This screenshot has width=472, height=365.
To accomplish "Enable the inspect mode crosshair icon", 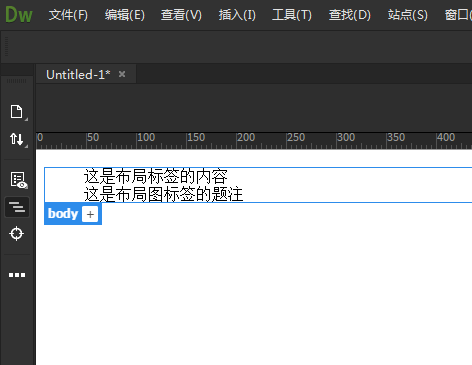I will point(16,233).
